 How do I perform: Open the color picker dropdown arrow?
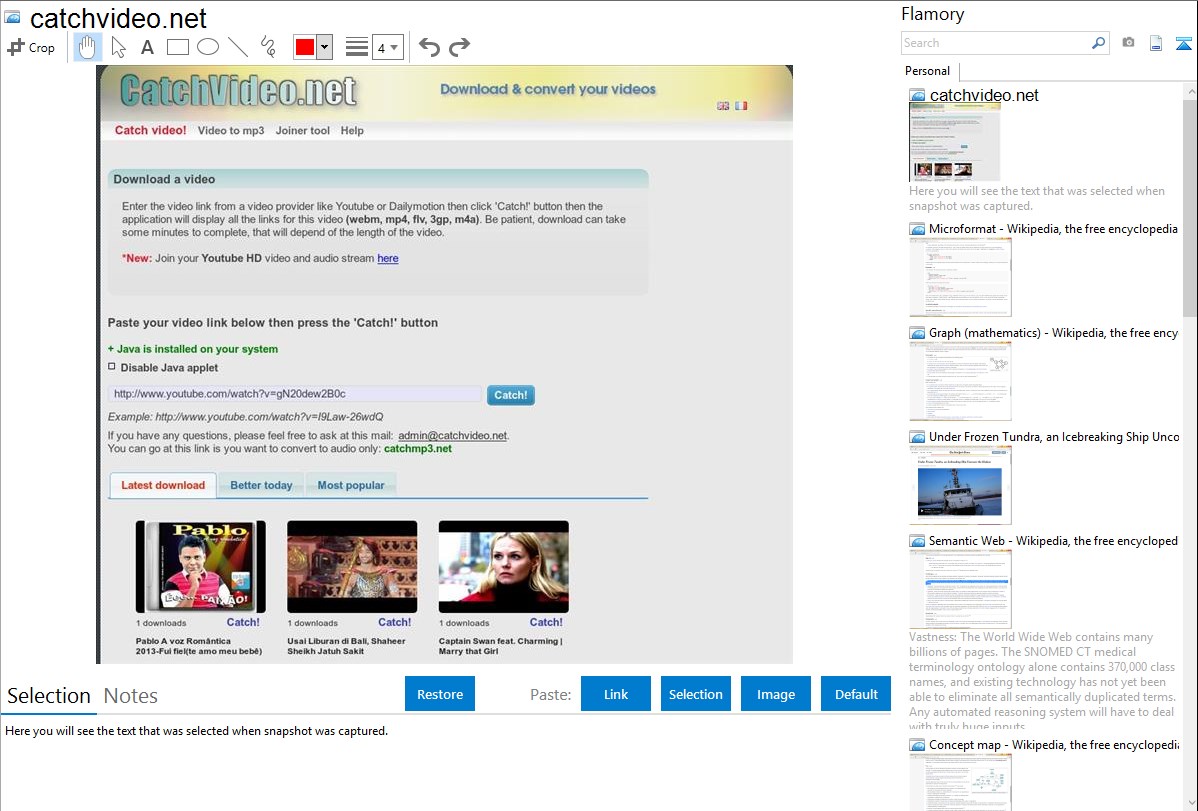click(325, 47)
